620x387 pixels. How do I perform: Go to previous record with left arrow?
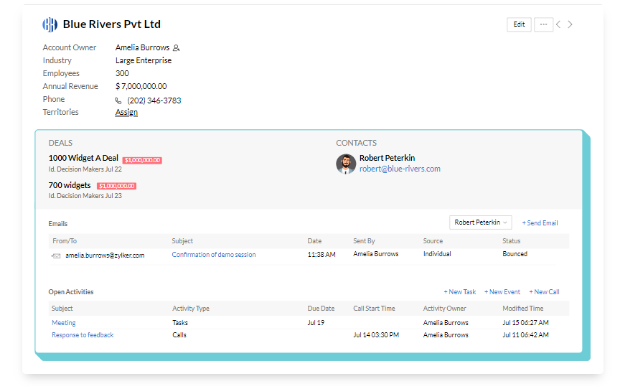click(558, 25)
